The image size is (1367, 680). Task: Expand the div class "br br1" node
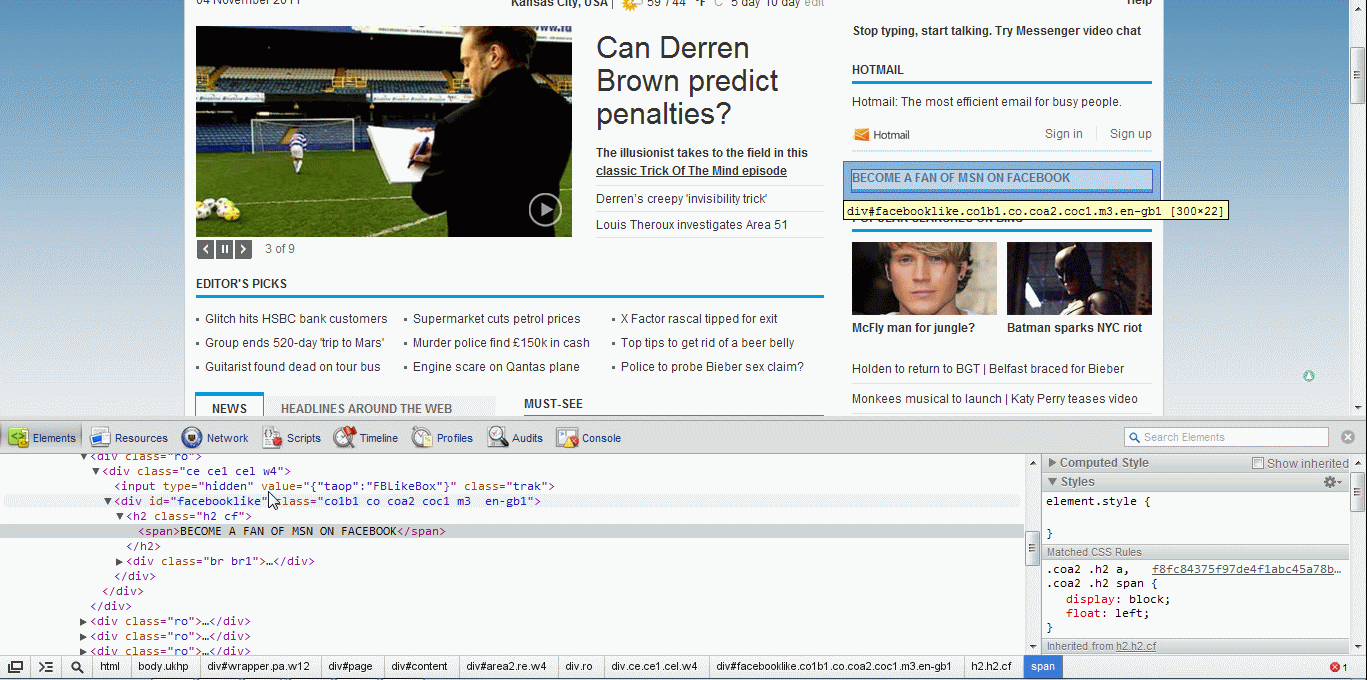tap(120, 561)
